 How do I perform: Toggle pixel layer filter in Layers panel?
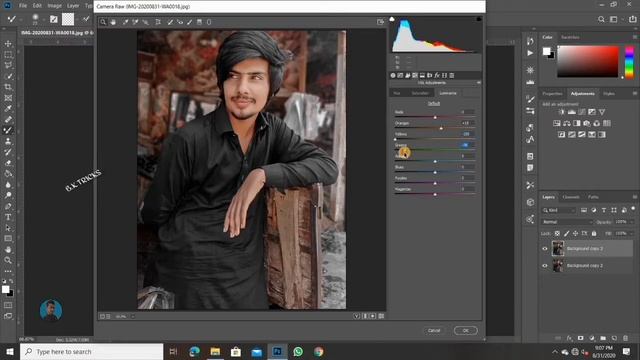584,210
